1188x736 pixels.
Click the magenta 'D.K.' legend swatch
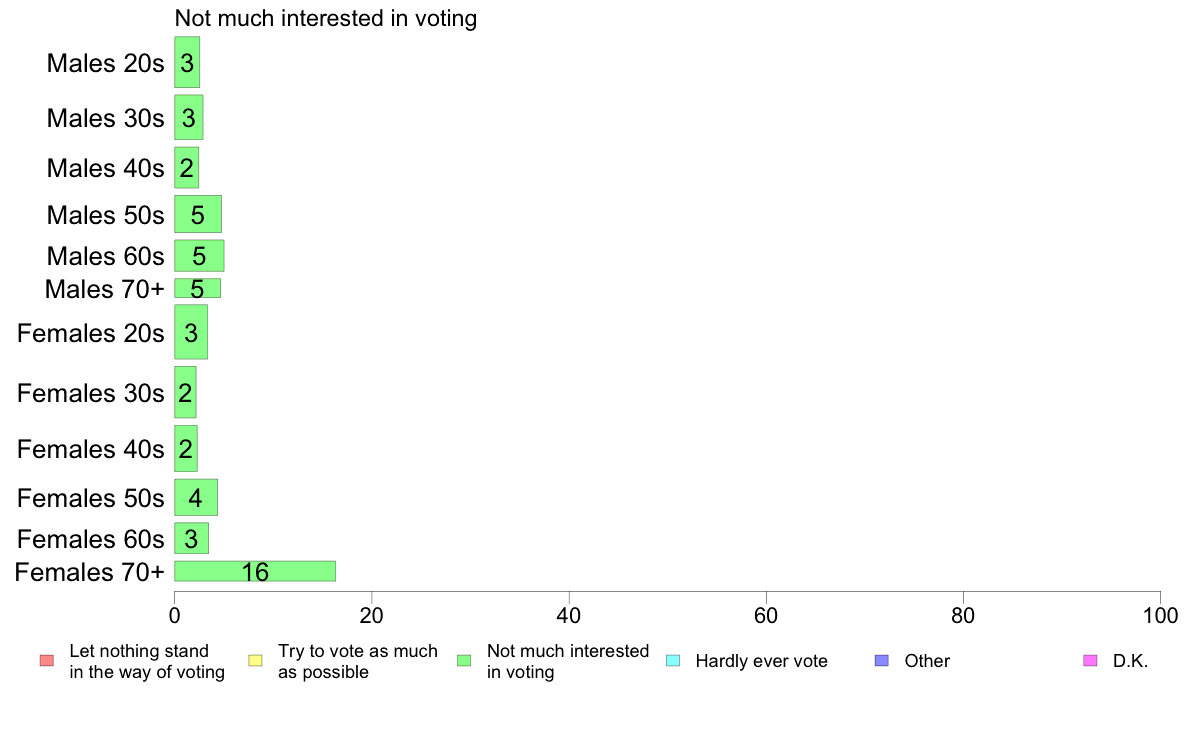[x=1090, y=661]
